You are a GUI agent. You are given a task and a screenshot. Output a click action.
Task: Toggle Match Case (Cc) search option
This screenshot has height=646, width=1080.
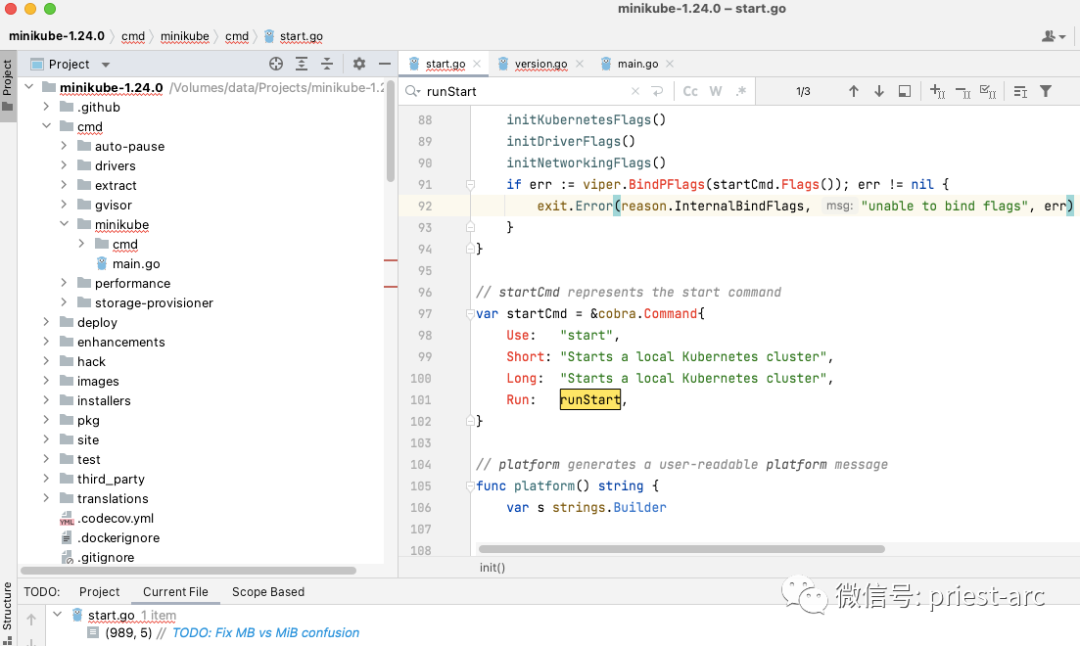690,91
